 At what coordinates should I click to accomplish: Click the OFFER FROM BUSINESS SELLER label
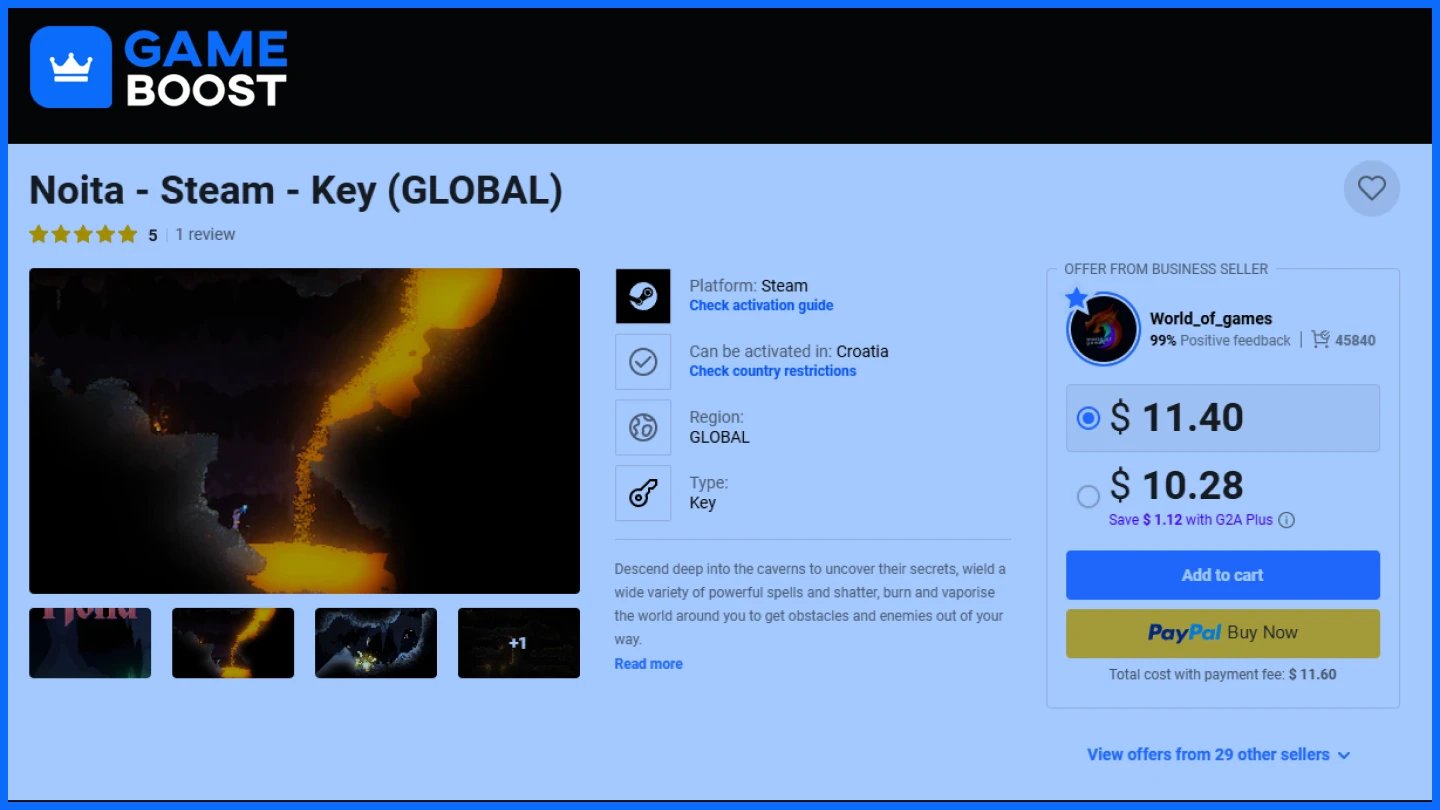1166,269
